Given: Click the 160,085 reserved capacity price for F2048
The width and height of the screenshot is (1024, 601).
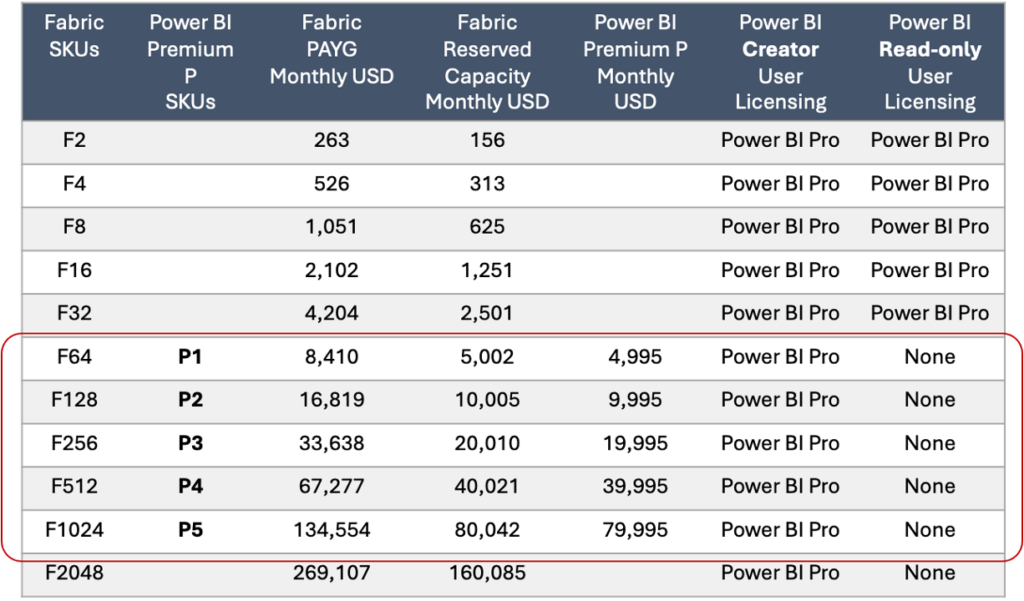Looking at the screenshot, I should (x=487, y=572).
